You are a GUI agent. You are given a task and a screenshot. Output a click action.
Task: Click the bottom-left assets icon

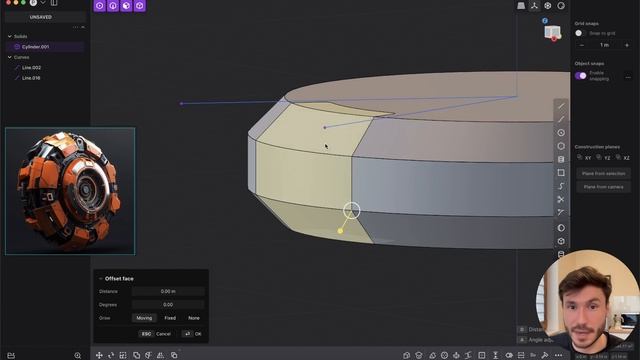click(x=11, y=356)
